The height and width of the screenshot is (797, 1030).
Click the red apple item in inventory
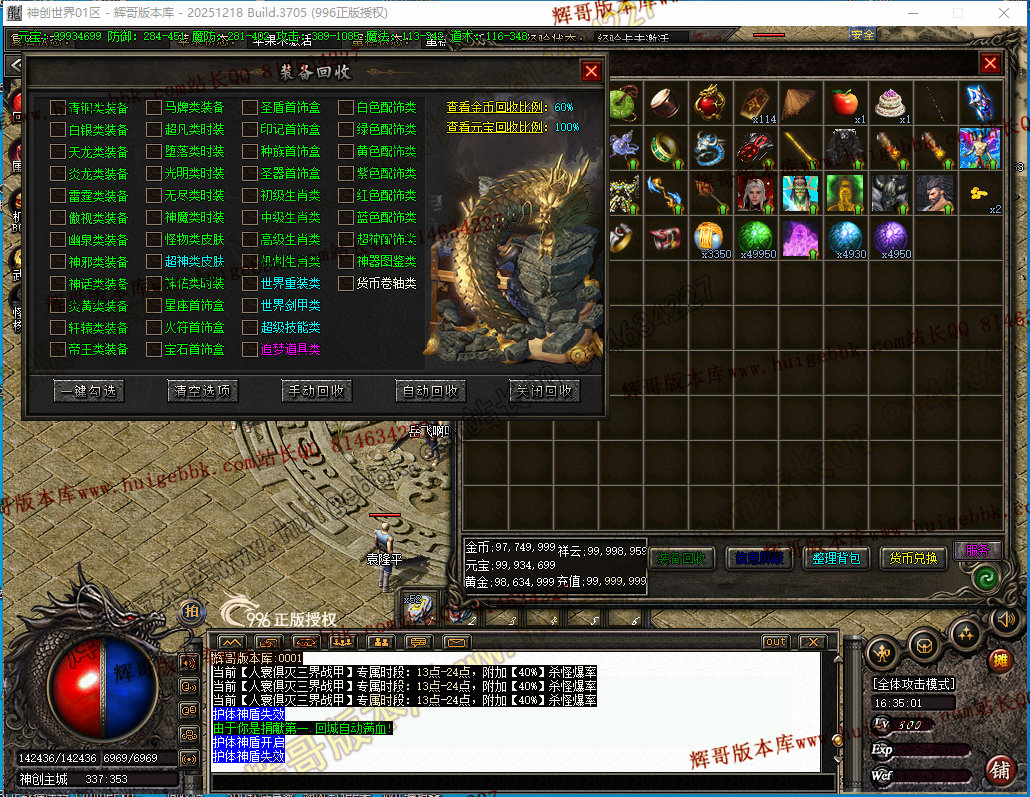(845, 102)
